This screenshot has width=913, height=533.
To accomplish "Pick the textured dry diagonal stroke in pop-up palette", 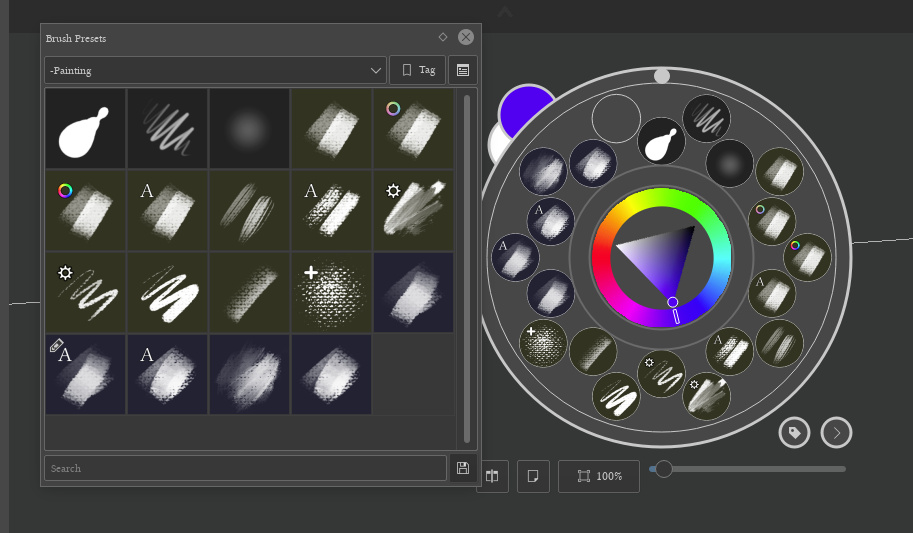I will (593, 351).
